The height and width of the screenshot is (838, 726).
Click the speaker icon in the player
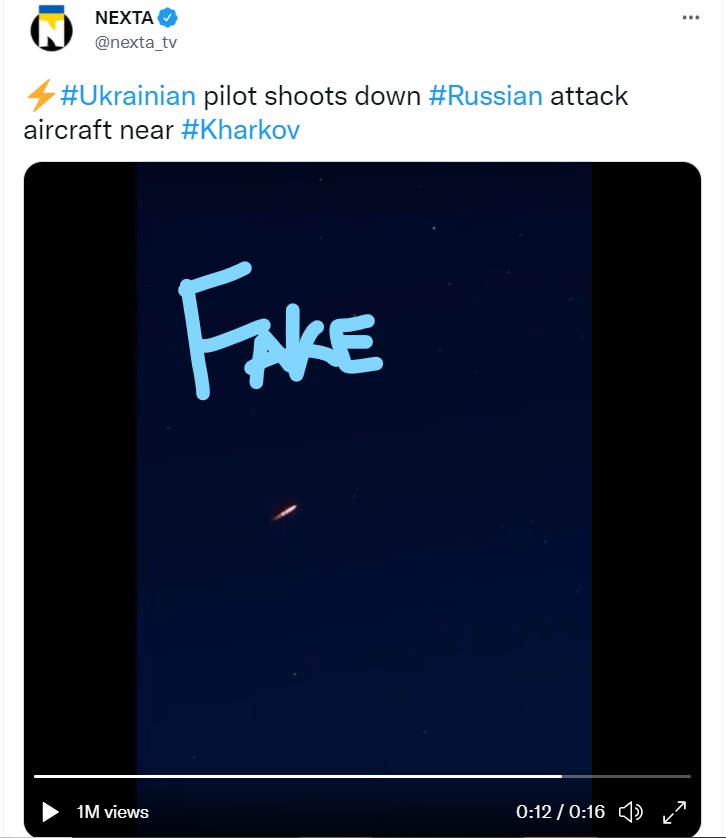(631, 812)
